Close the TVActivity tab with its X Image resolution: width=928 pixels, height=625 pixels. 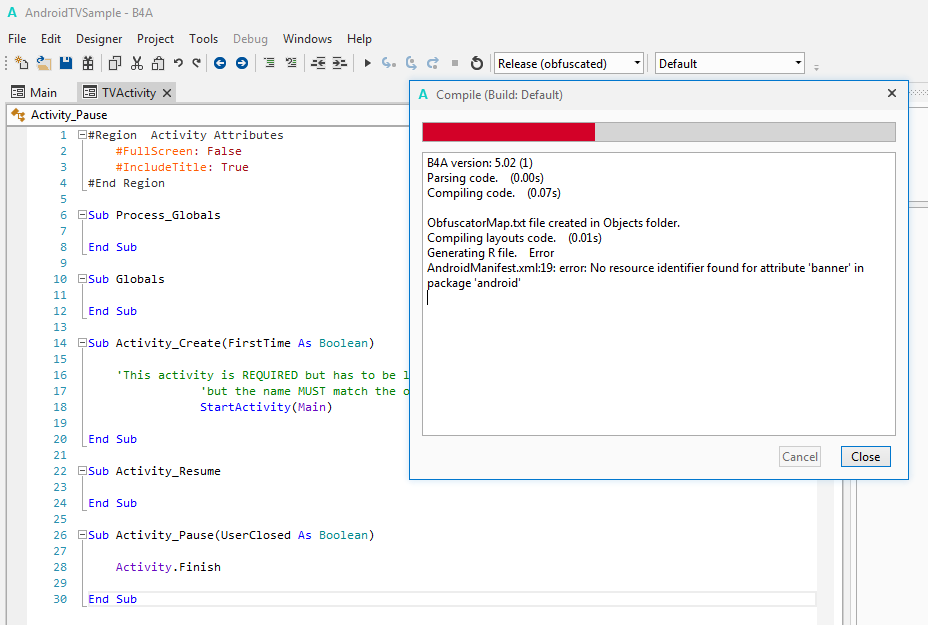(167, 92)
